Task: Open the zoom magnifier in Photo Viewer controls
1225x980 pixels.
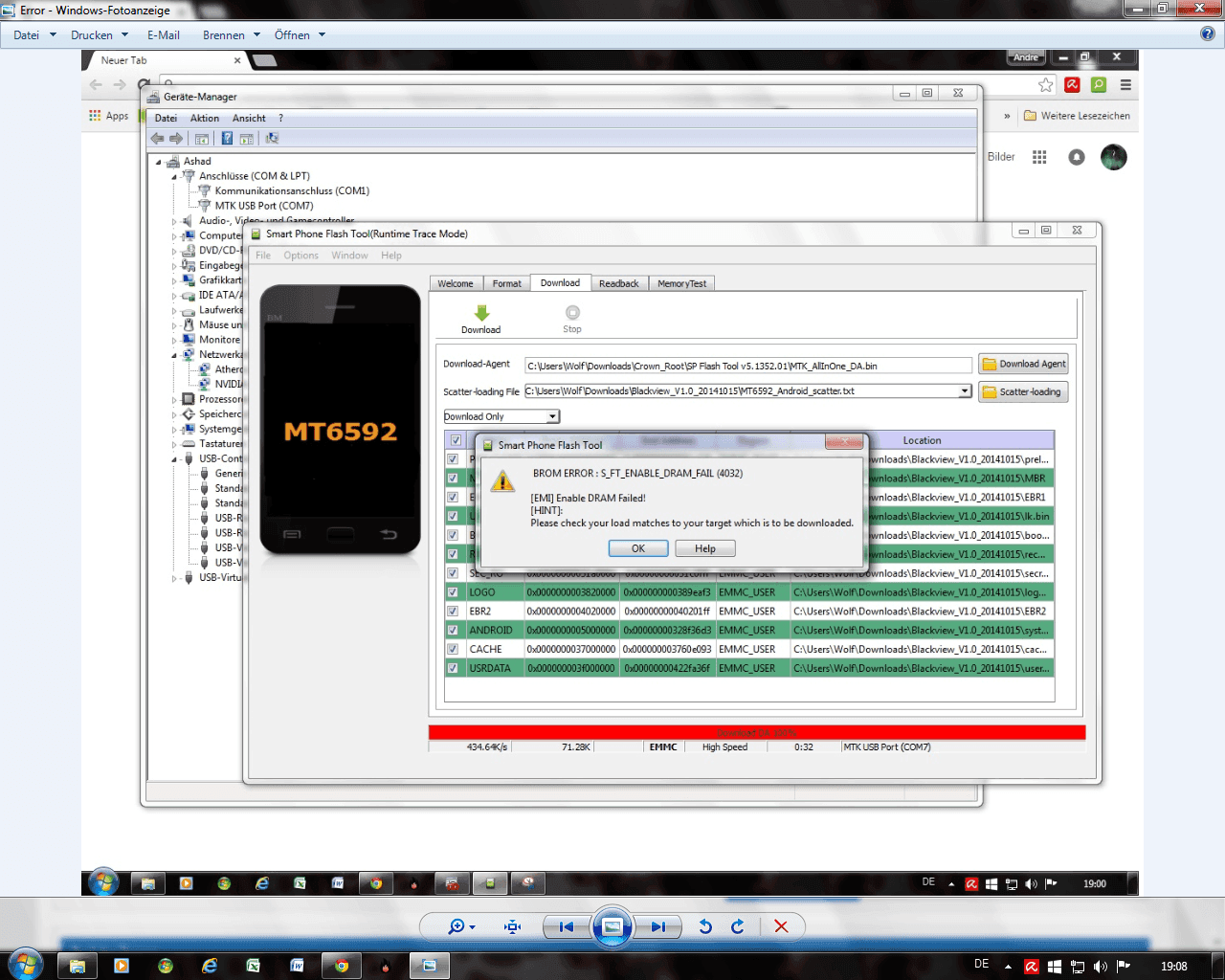Action: (x=461, y=926)
